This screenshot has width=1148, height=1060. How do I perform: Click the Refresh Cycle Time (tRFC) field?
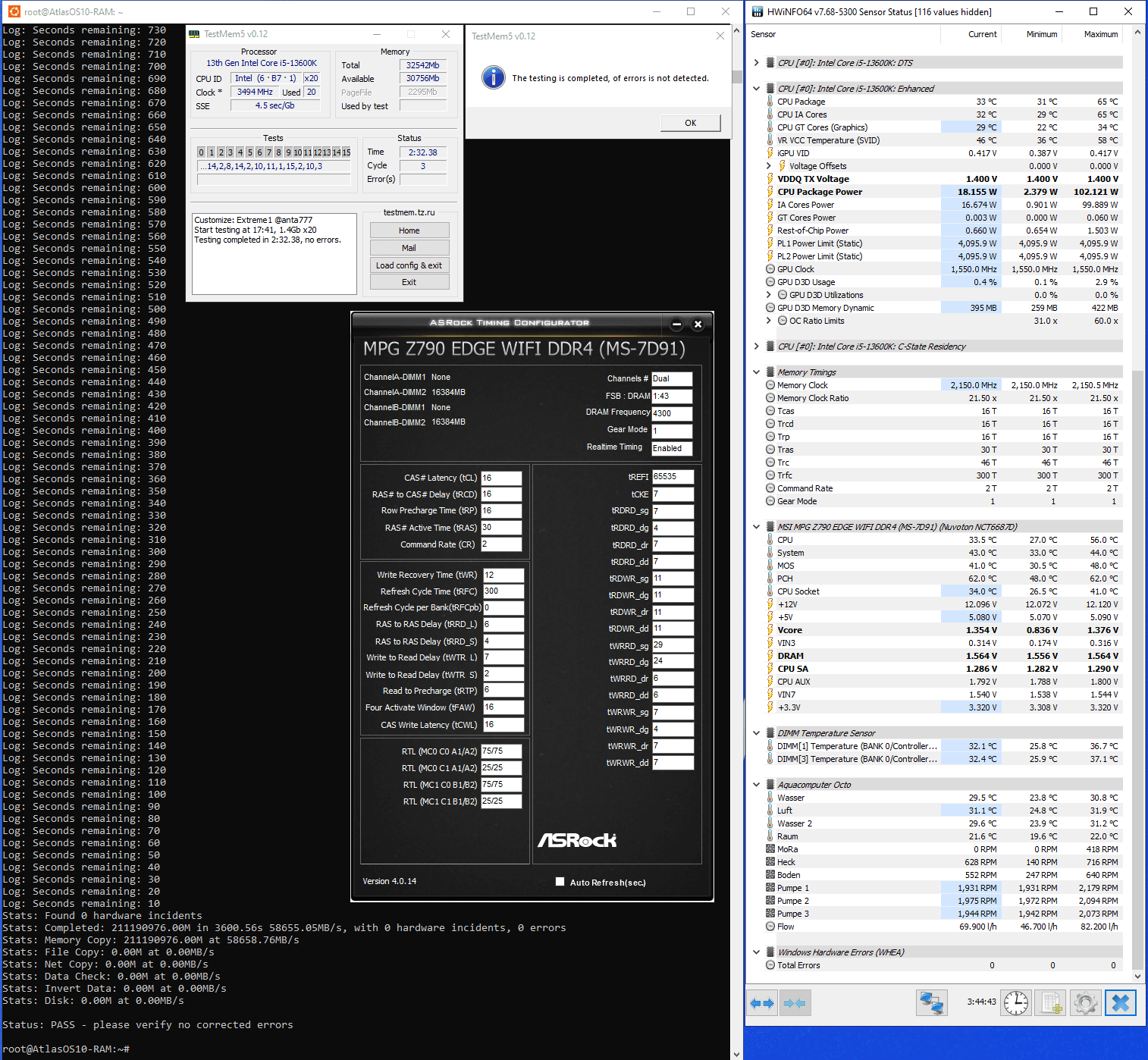coord(503,591)
